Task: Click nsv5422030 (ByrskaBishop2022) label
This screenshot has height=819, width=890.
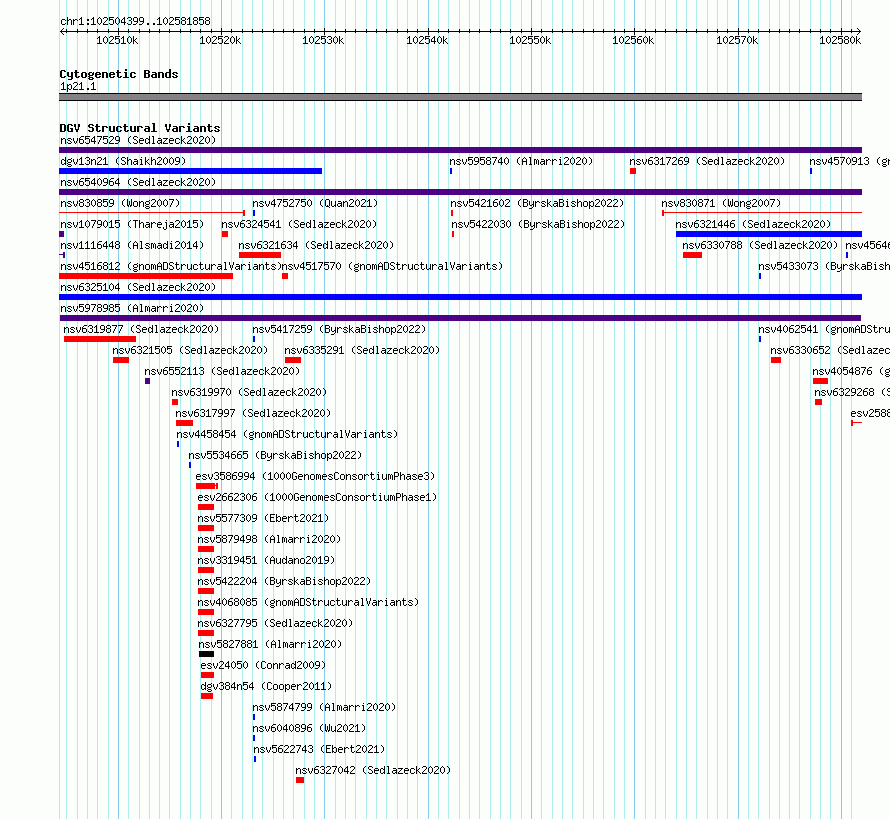Action: (538, 224)
